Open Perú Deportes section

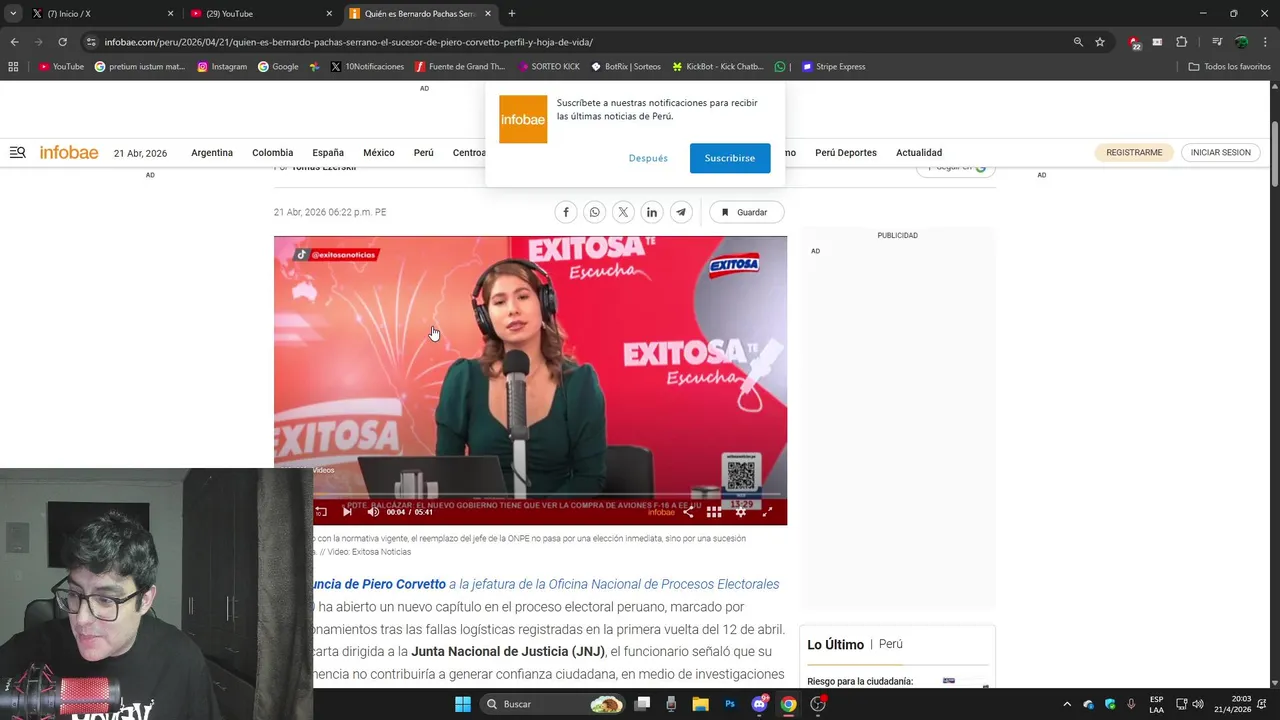pyautogui.click(x=846, y=153)
